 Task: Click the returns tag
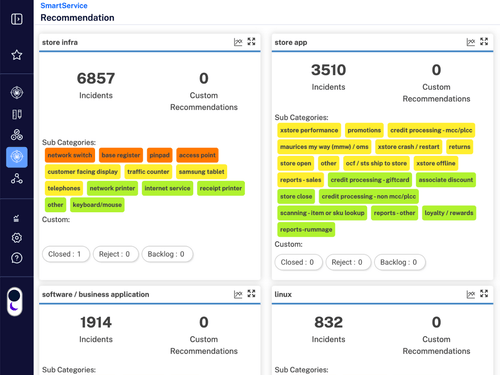(459, 147)
